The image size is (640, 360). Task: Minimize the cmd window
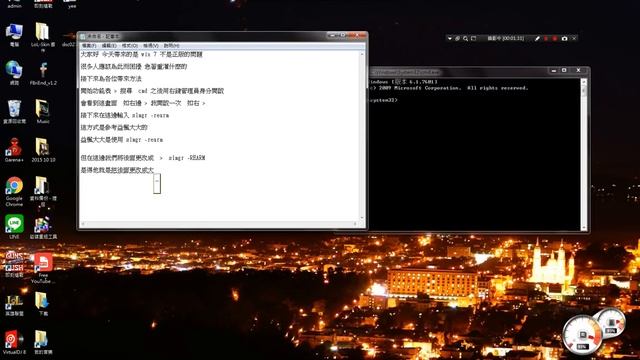coord(553,71)
